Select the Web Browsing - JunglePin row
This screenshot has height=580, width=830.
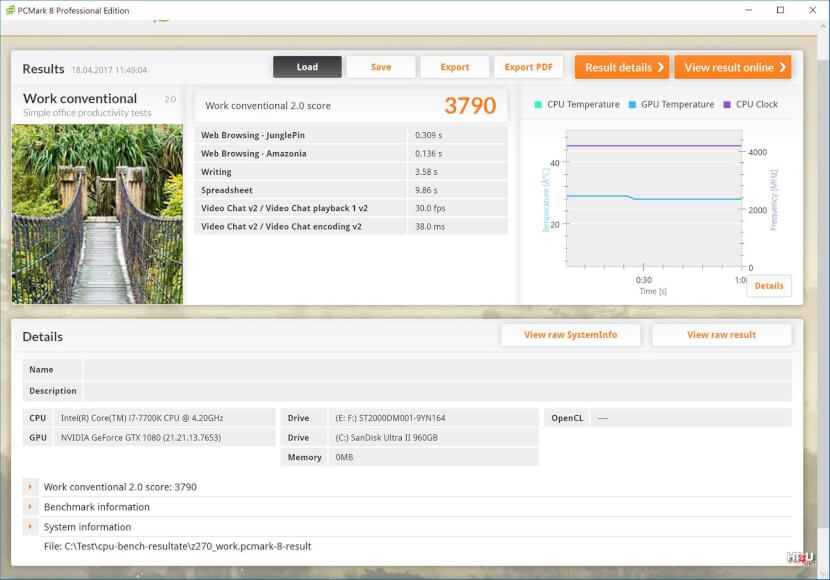351,135
